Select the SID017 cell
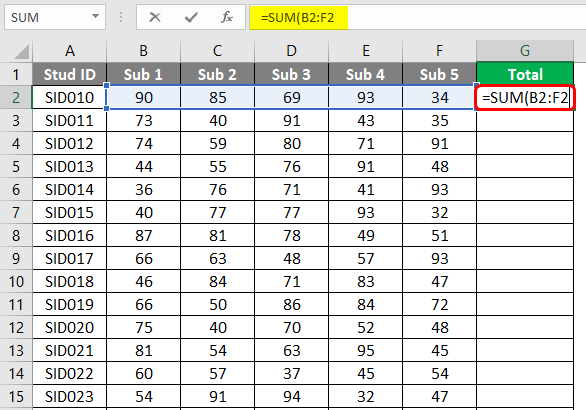Screen dimensions: 586x410 pos(70,258)
